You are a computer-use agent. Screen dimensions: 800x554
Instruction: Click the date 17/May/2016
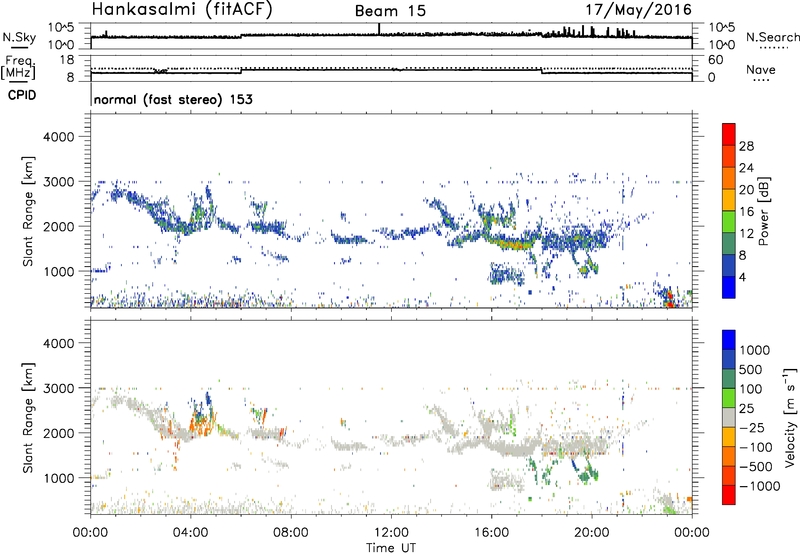click(638, 10)
